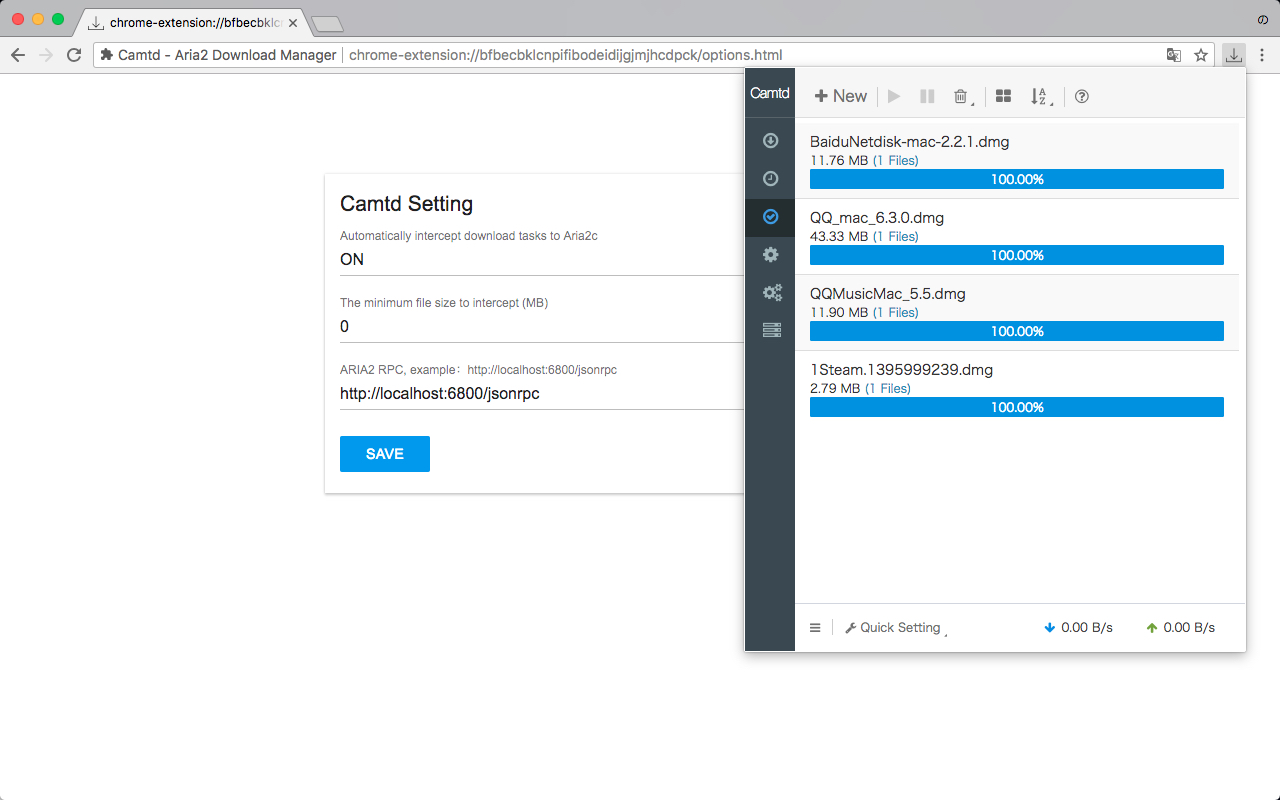Open a new browser tab
This screenshot has width=1280, height=800.
click(327, 23)
